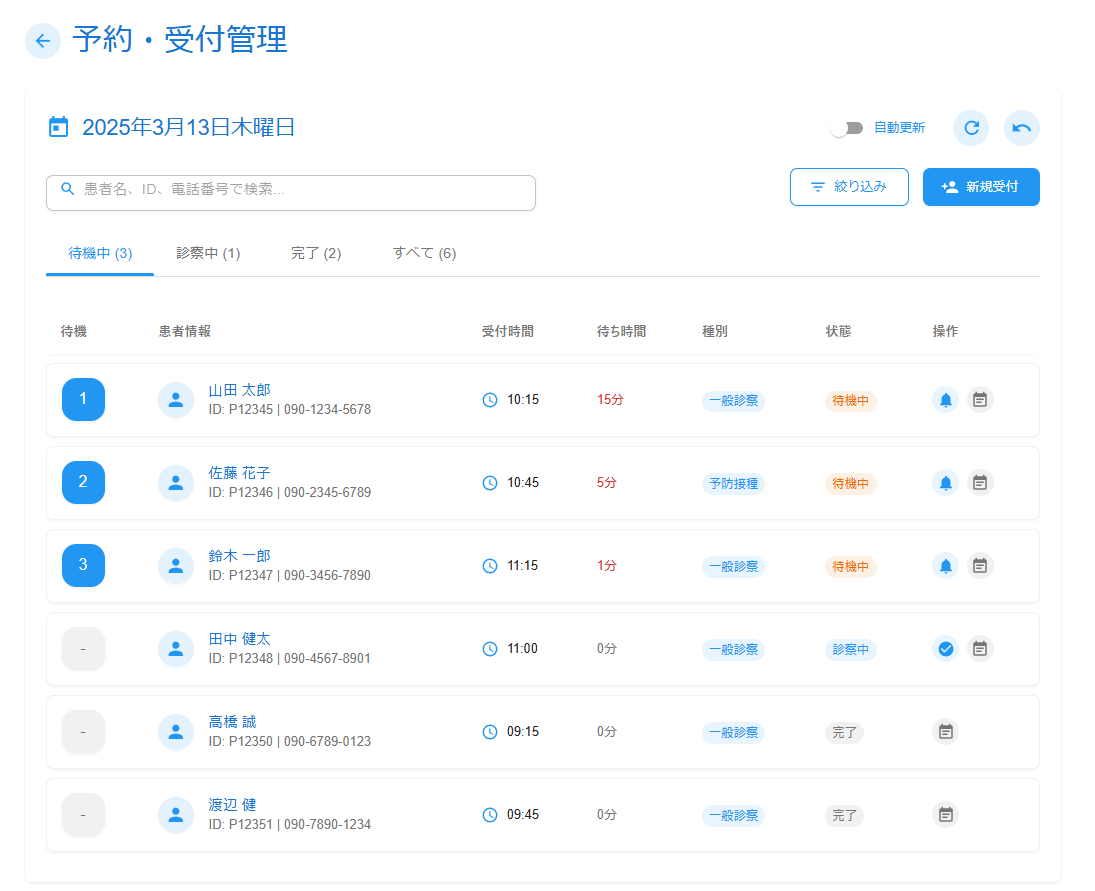The width and height of the screenshot is (1095, 891).
Task: Click the 15分 waiting time
Action: (610, 400)
